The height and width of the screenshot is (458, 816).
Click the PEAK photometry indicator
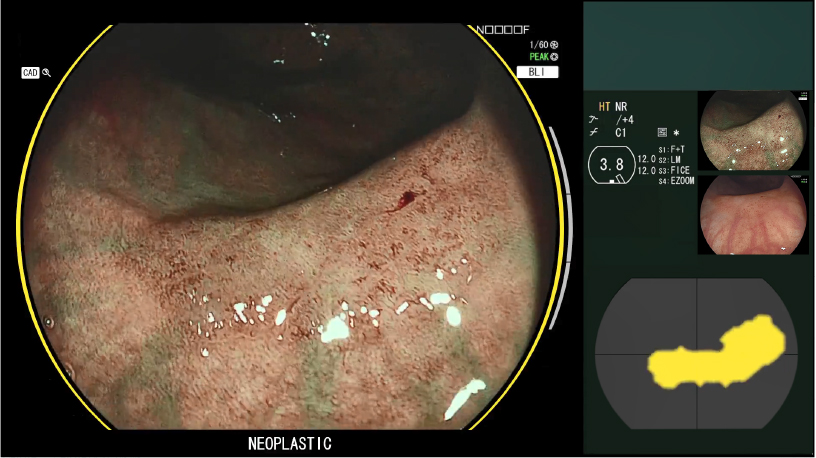point(539,57)
